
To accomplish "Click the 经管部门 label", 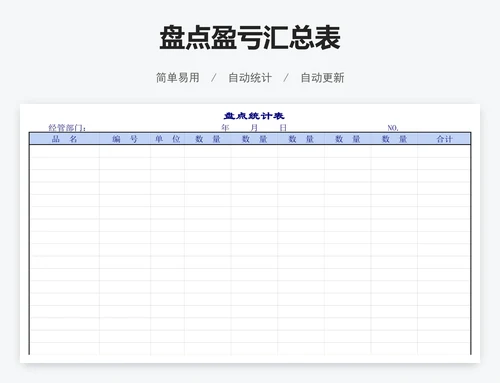I will 67,128.
